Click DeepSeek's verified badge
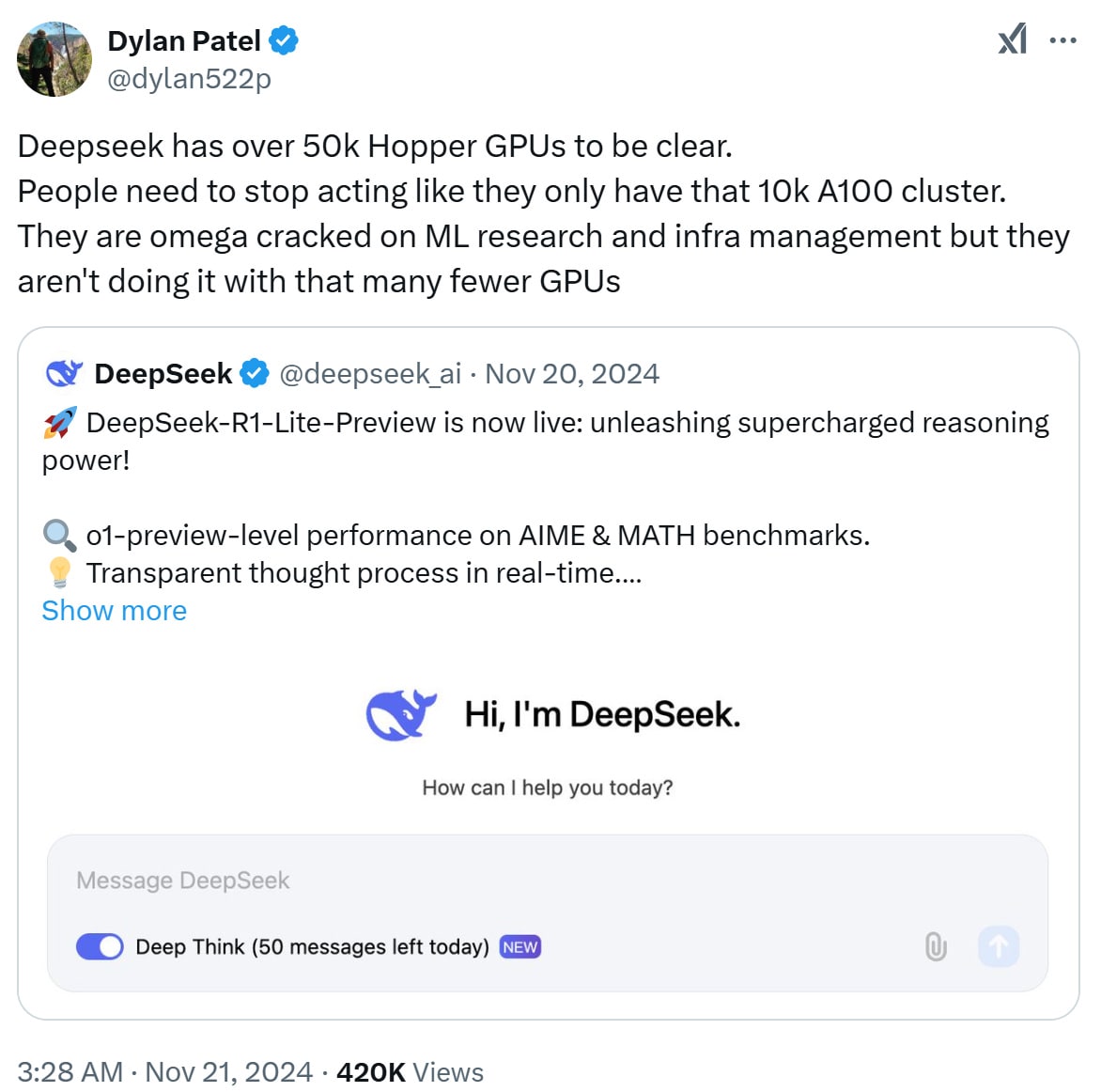This screenshot has height=1092, width=1101. click(x=254, y=374)
